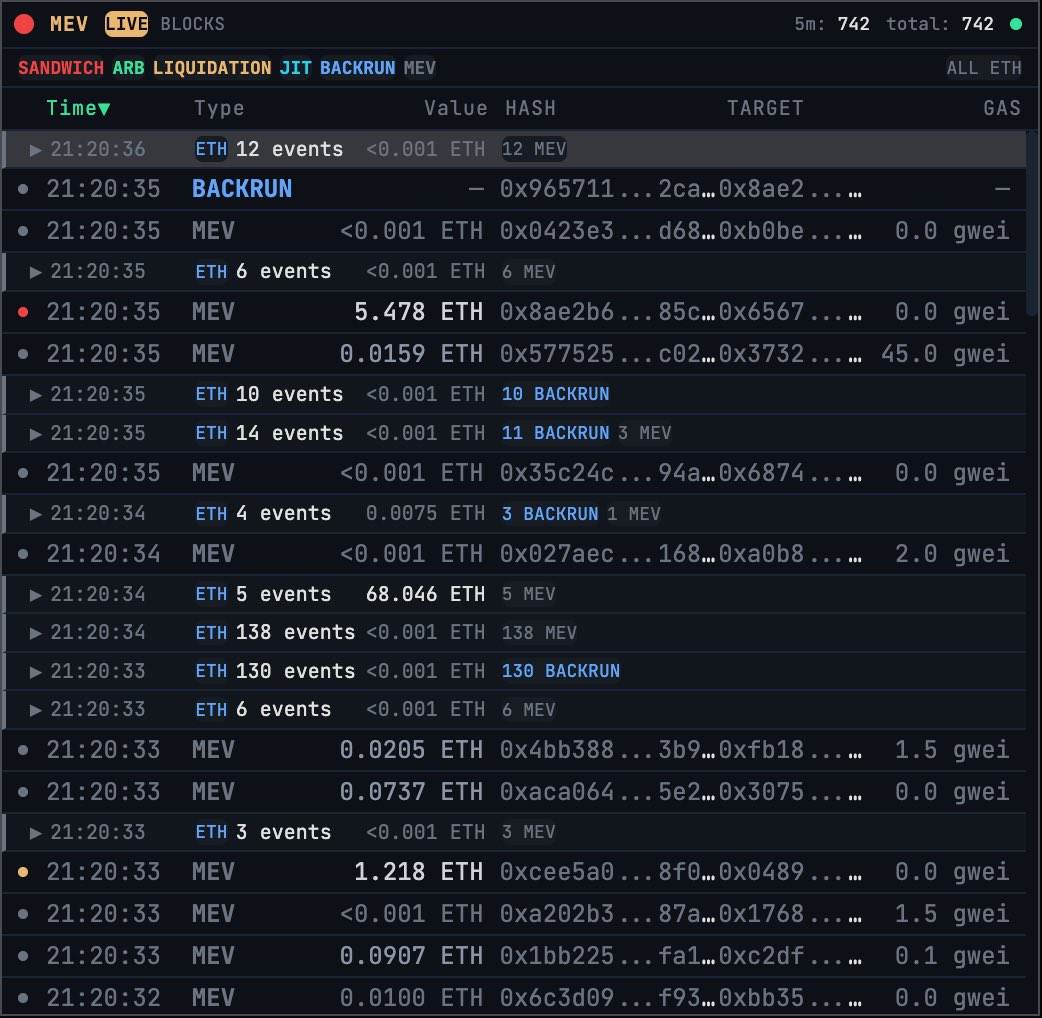Sort by the Value column header
The image size is (1042, 1018).
(456, 108)
